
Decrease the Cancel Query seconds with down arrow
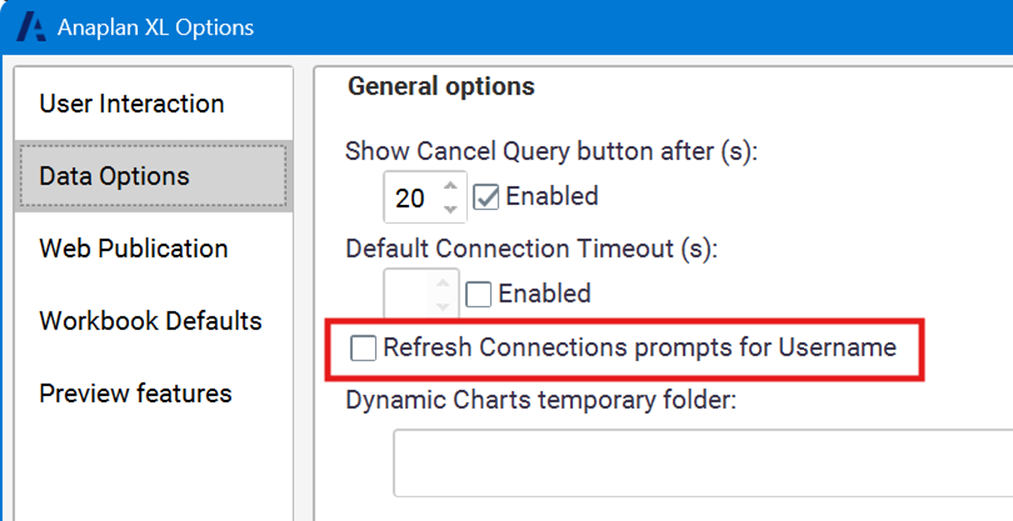coord(450,208)
